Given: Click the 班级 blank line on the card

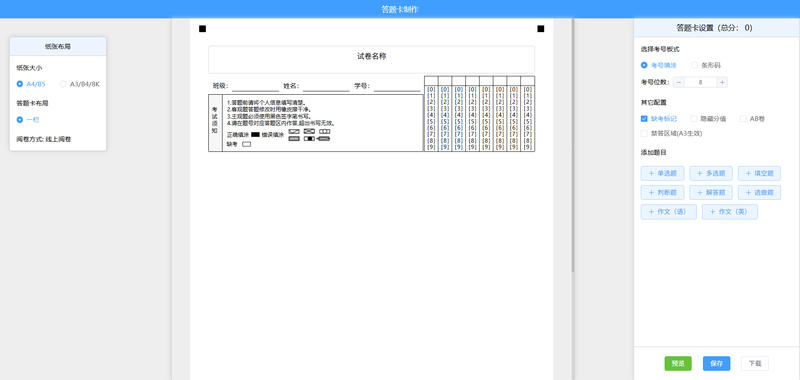Looking at the screenshot, I should click(255, 87).
